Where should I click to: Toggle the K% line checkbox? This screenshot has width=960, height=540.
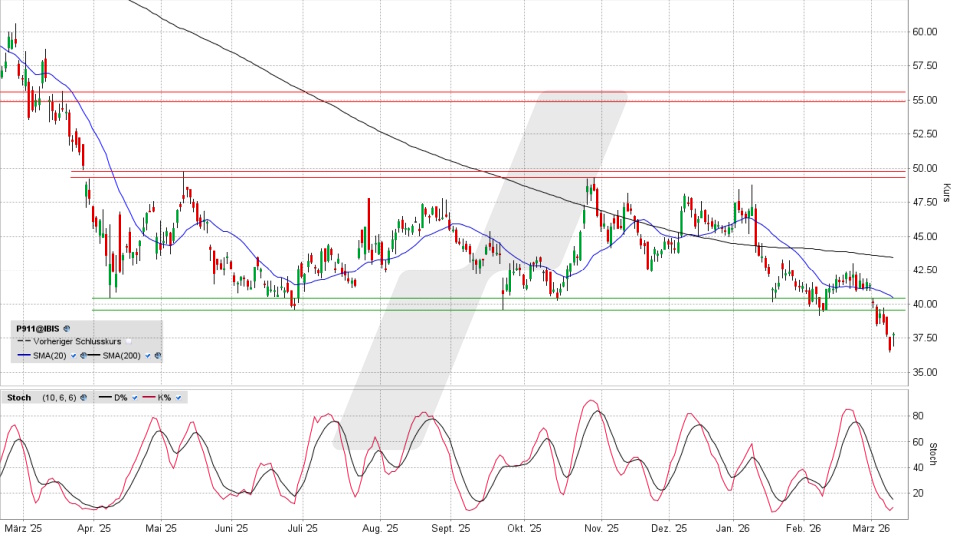point(177,398)
